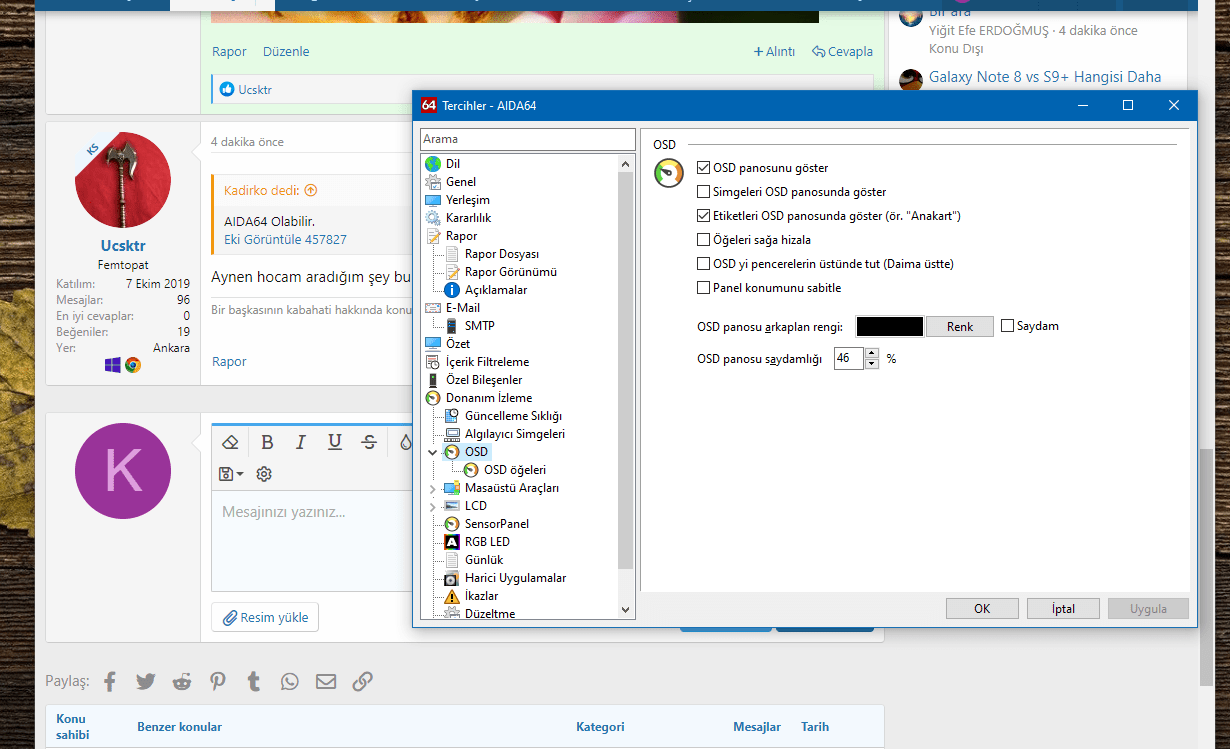Open OSD öğeleri sub-item
The width and height of the screenshot is (1230, 749).
click(x=515, y=470)
